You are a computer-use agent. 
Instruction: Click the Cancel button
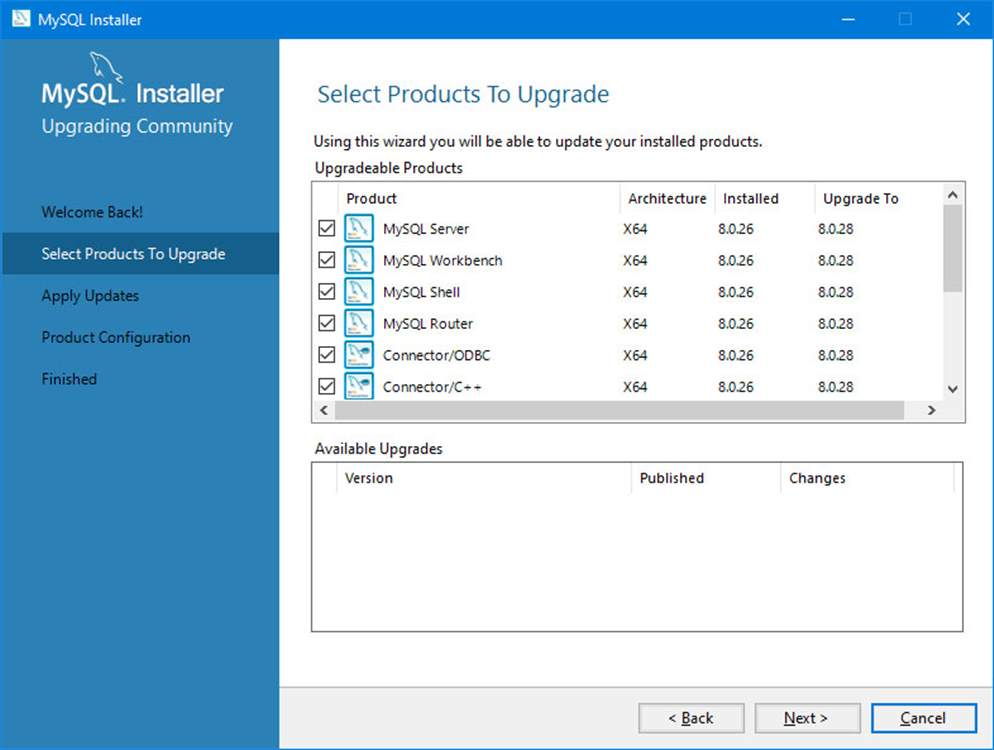coord(924,718)
